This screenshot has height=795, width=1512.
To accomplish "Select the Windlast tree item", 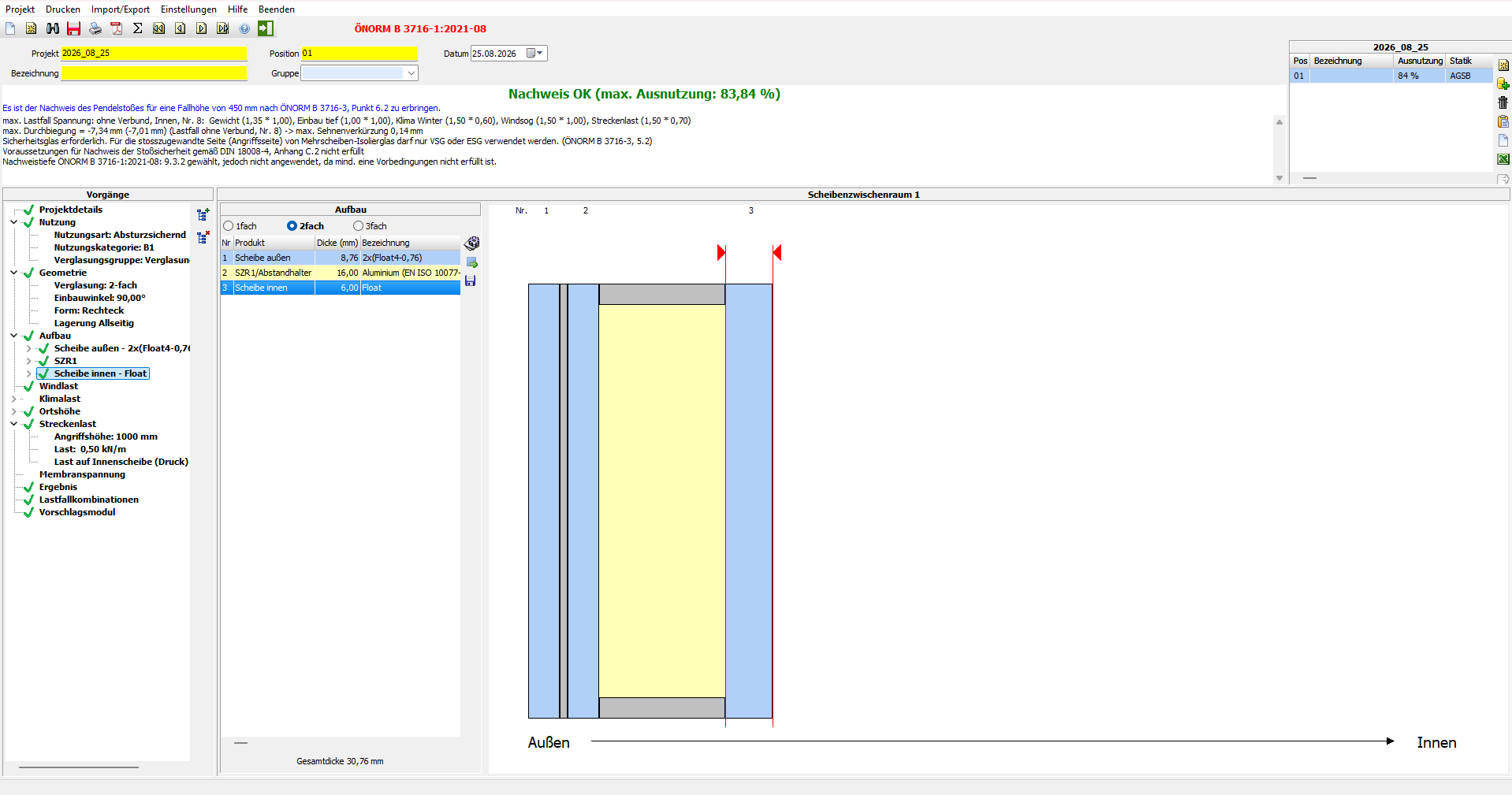I will pyautogui.click(x=58, y=386).
